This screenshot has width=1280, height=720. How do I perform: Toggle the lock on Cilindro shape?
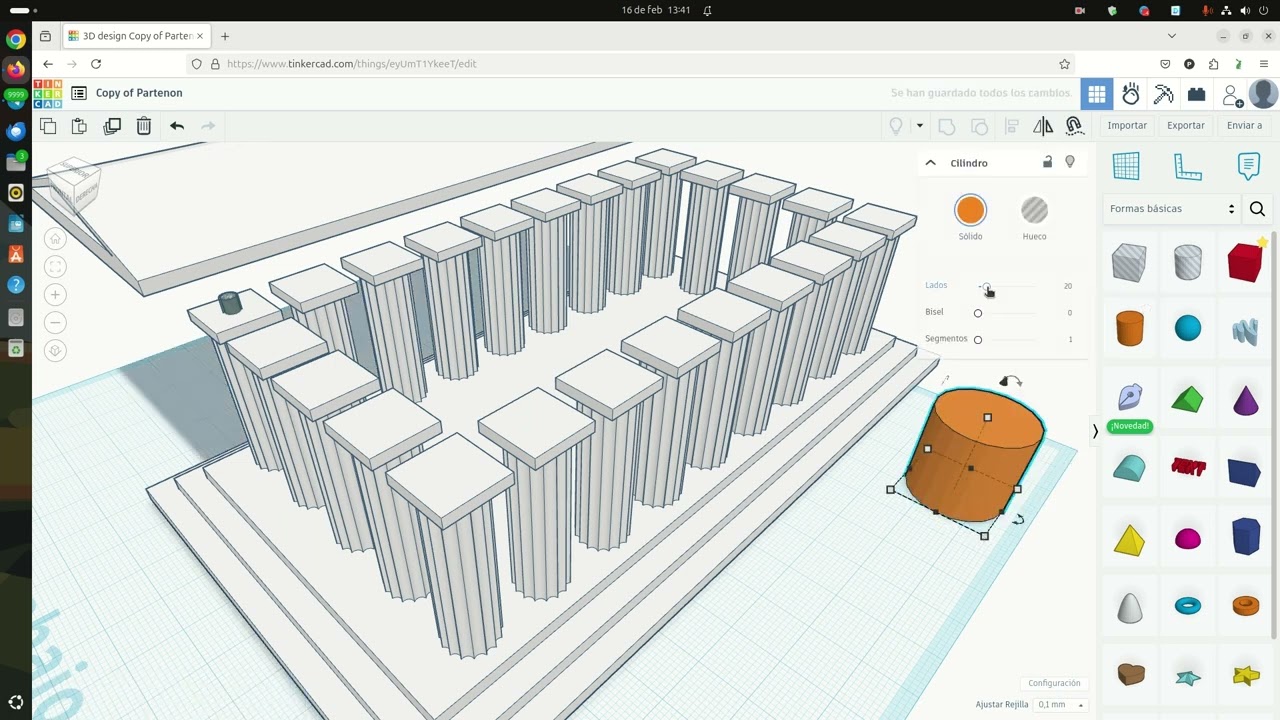(1047, 162)
